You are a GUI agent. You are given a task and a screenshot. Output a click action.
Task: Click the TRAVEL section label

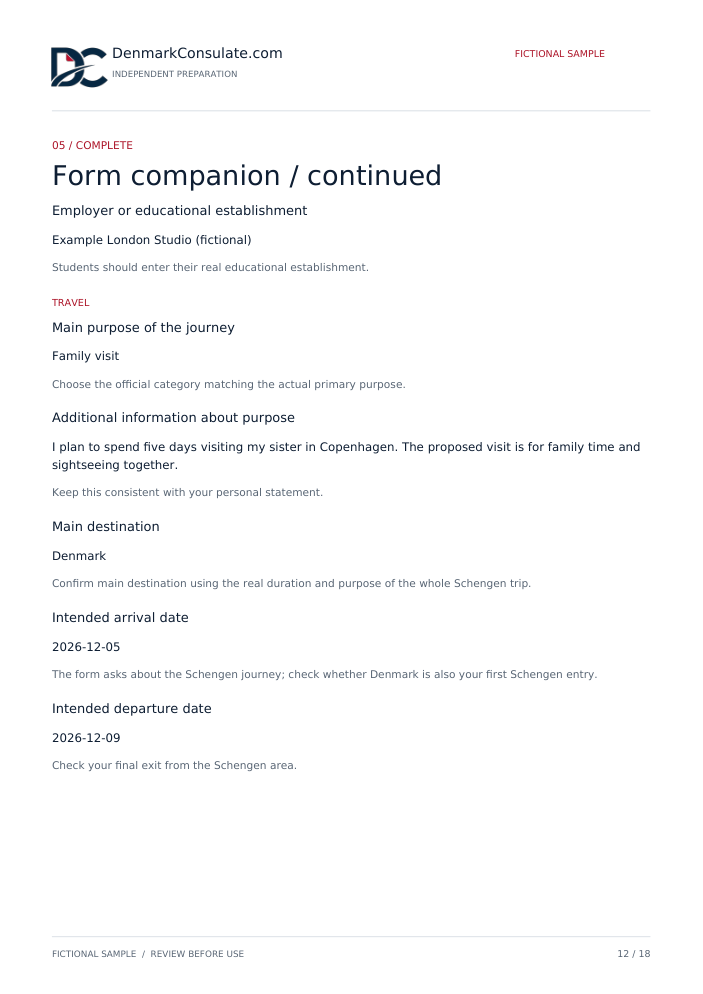coord(71,302)
